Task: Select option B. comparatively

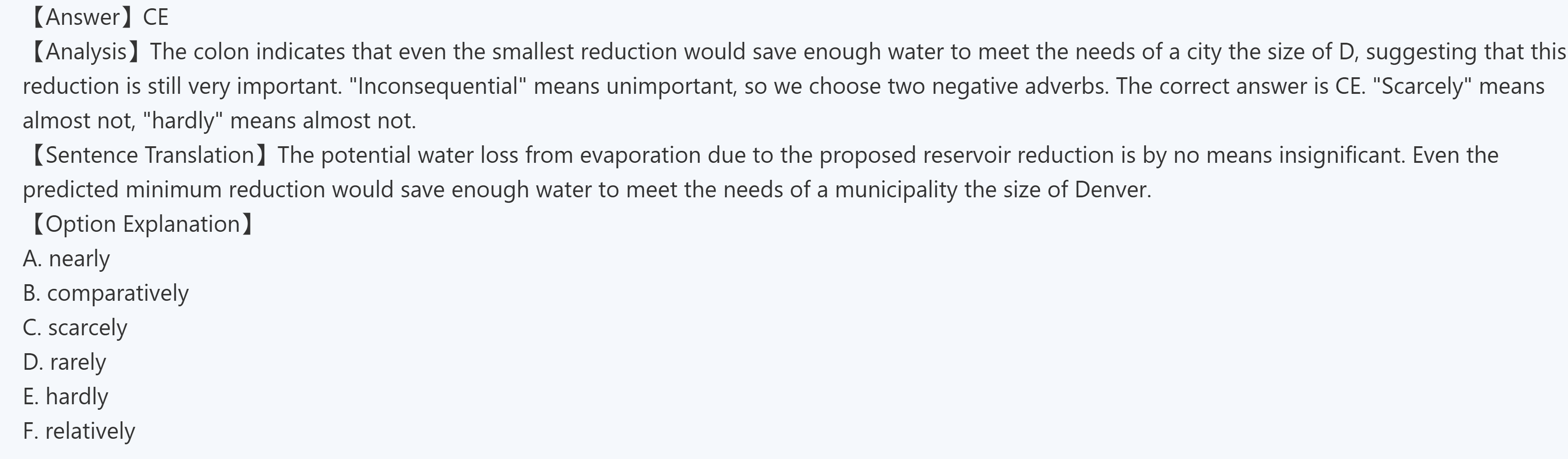Action: (x=105, y=293)
